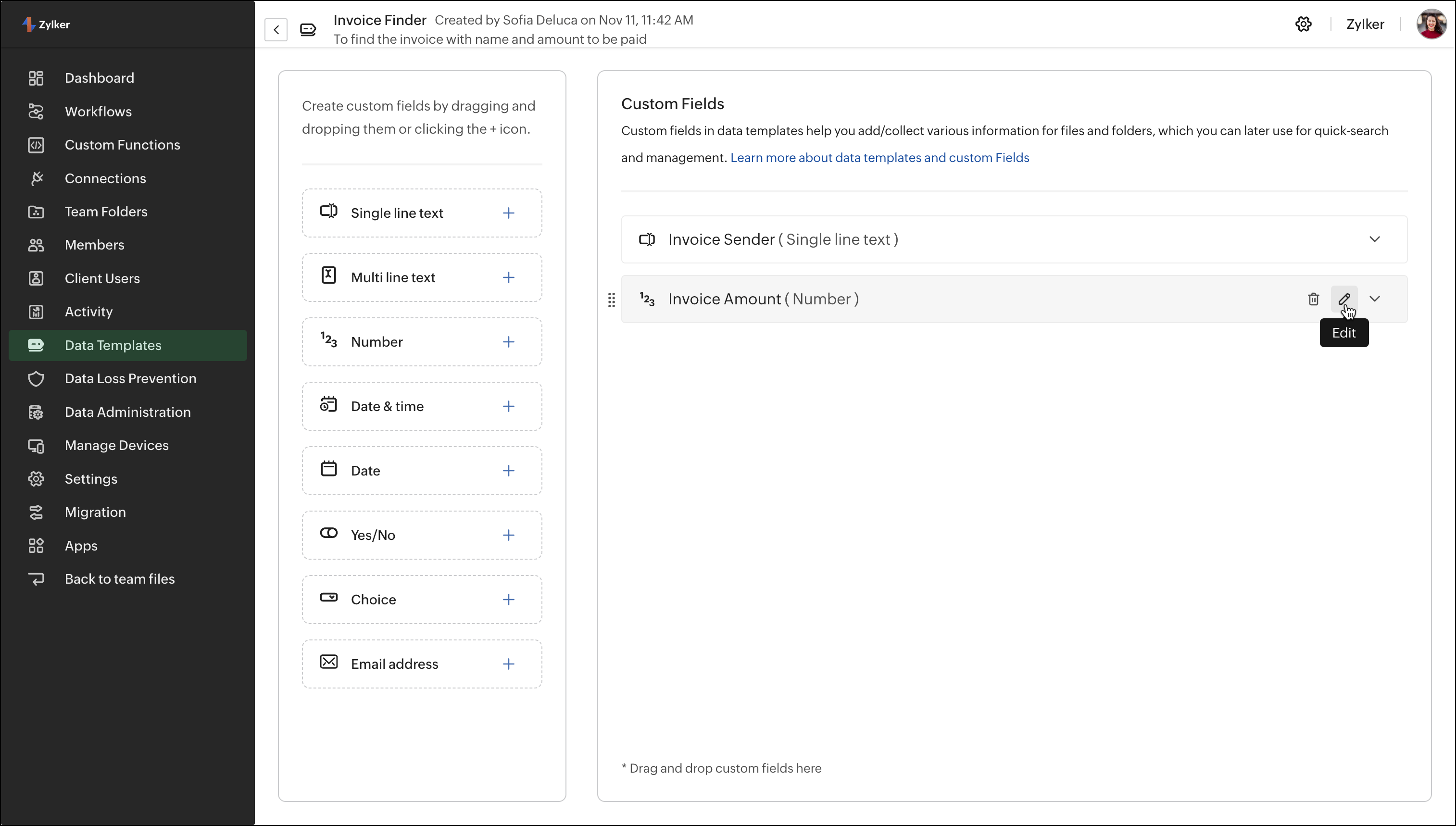Click the pencil Edit icon for Invoice Amount
1456x826 pixels.
click(1343, 299)
